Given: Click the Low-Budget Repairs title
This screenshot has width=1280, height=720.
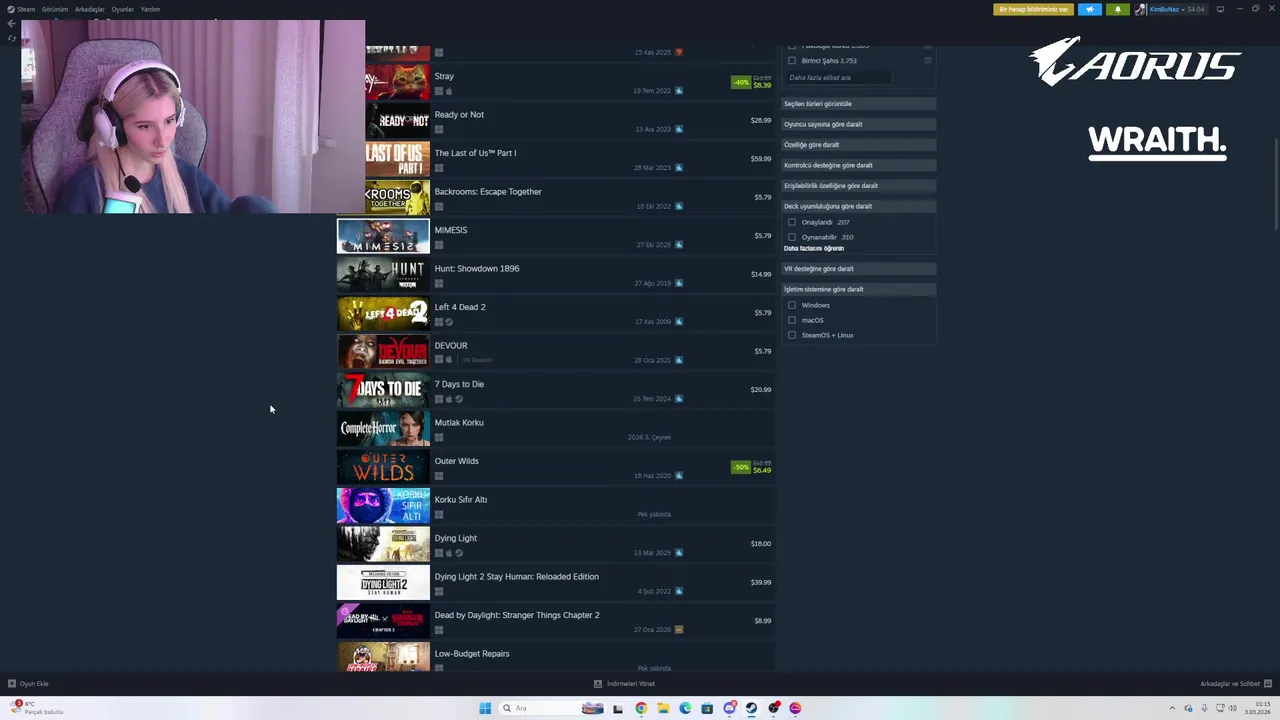Looking at the screenshot, I should 472,654.
